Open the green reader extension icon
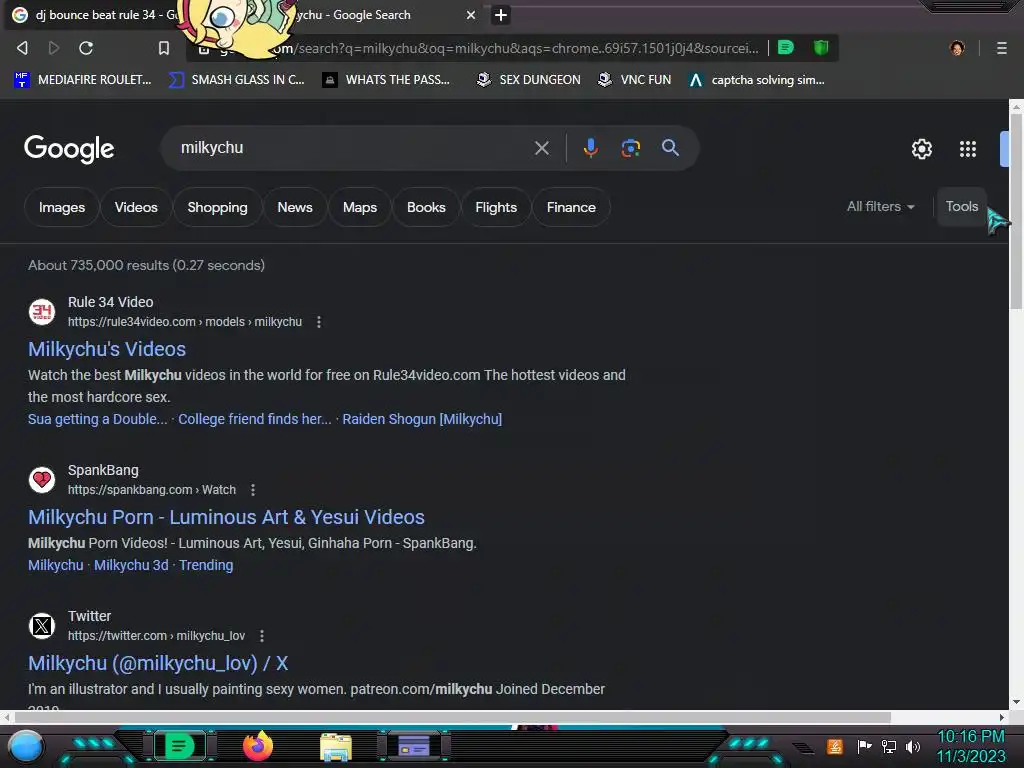The image size is (1024, 768). 786,47
